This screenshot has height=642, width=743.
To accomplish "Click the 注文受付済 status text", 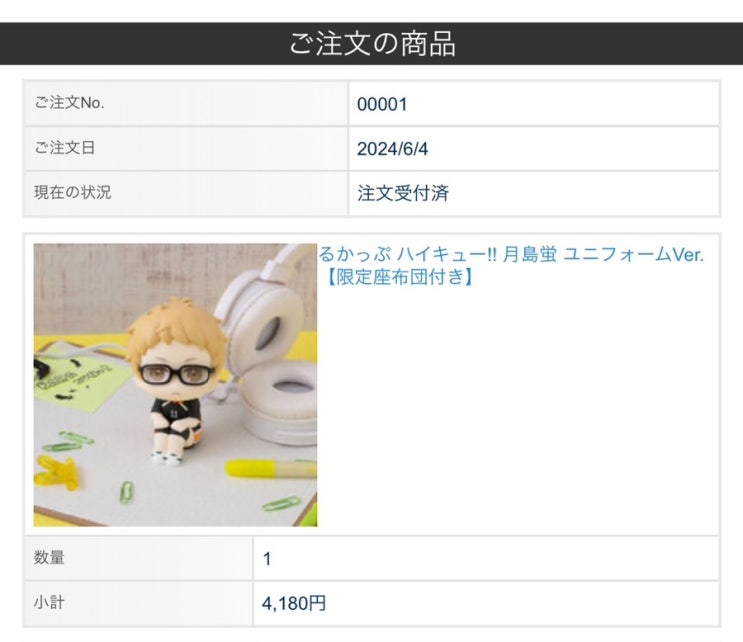I will 403,193.
